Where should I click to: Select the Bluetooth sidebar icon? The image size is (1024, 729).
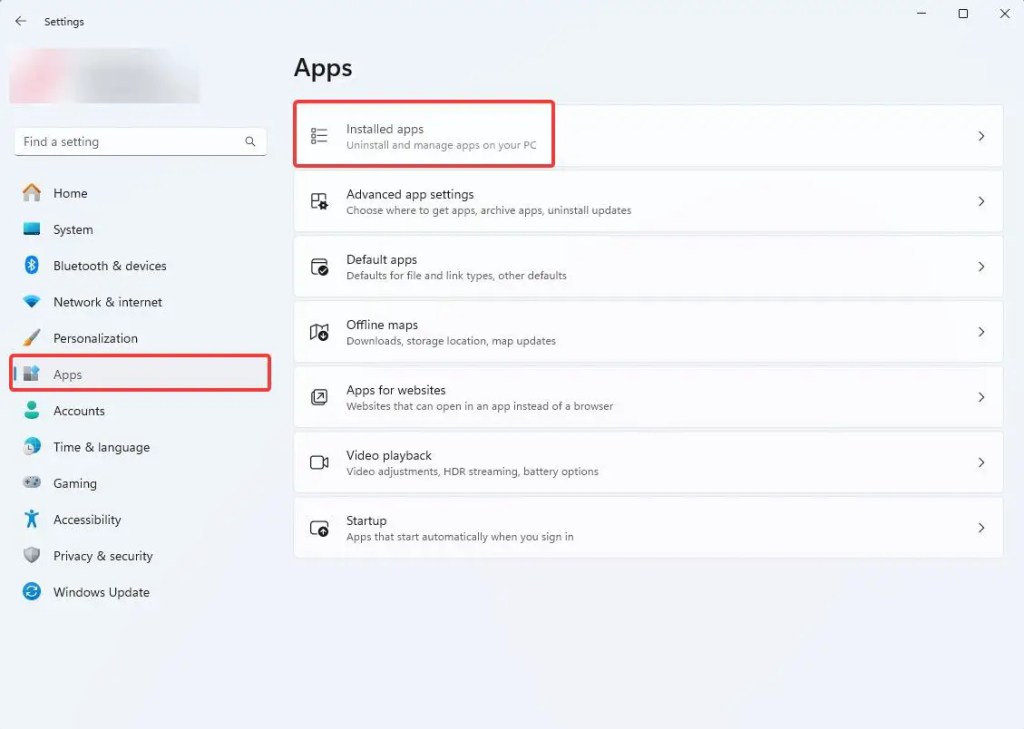30,265
